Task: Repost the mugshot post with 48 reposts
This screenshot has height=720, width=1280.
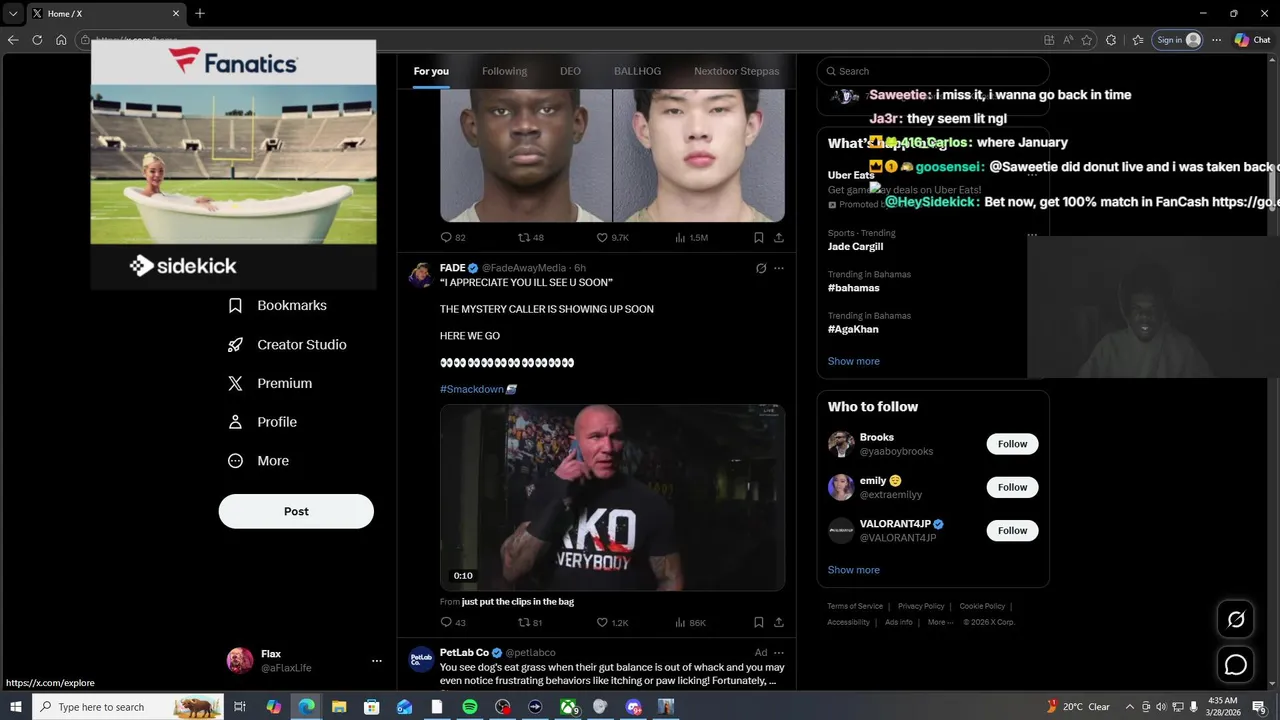Action: 530,237
